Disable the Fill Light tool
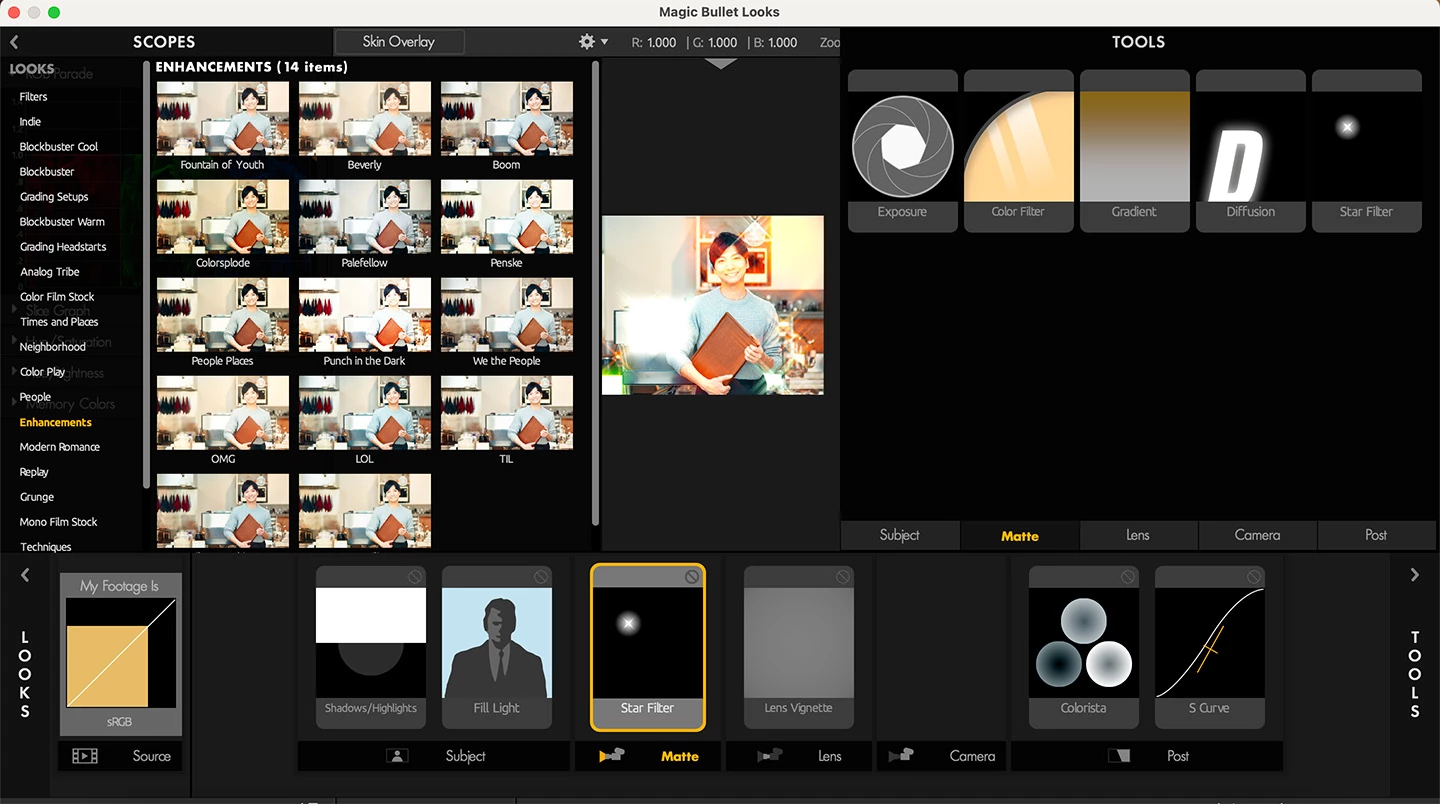The height and width of the screenshot is (804, 1440). [x=540, y=577]
